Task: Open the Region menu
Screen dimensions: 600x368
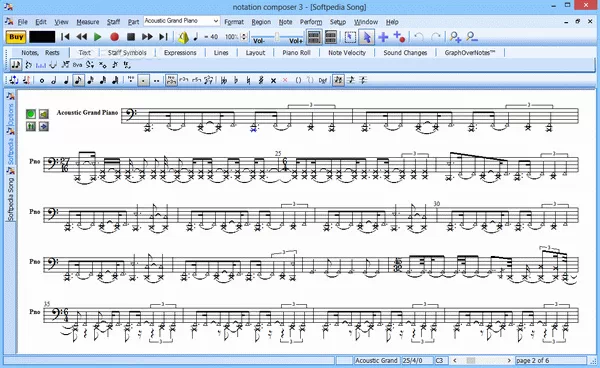Action: point(261,22)
